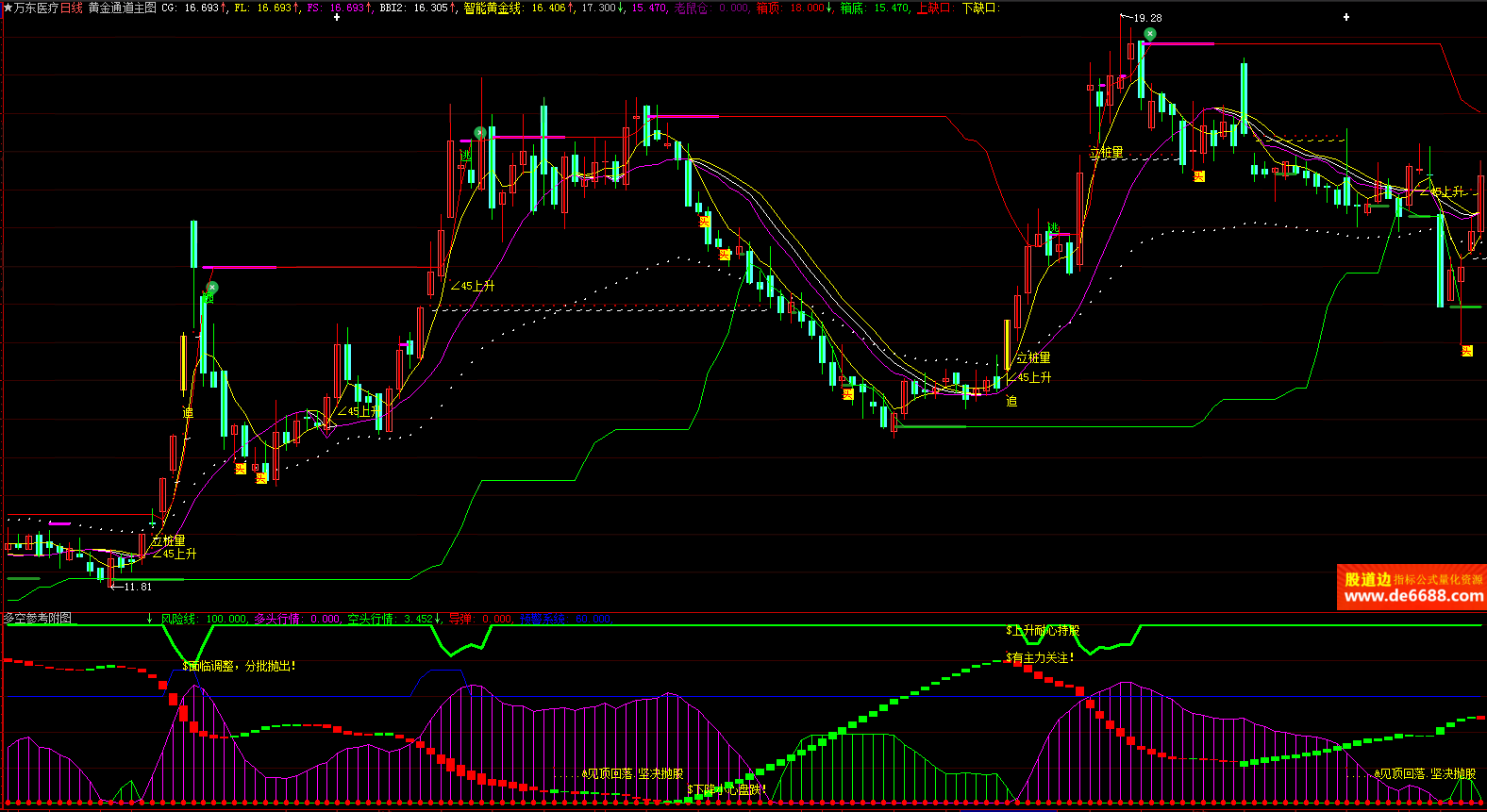The width and height of the screenshot is (1487, 812).
Task: Click the 有主力关注 annotation
Action: click(x=1040, y=657)
